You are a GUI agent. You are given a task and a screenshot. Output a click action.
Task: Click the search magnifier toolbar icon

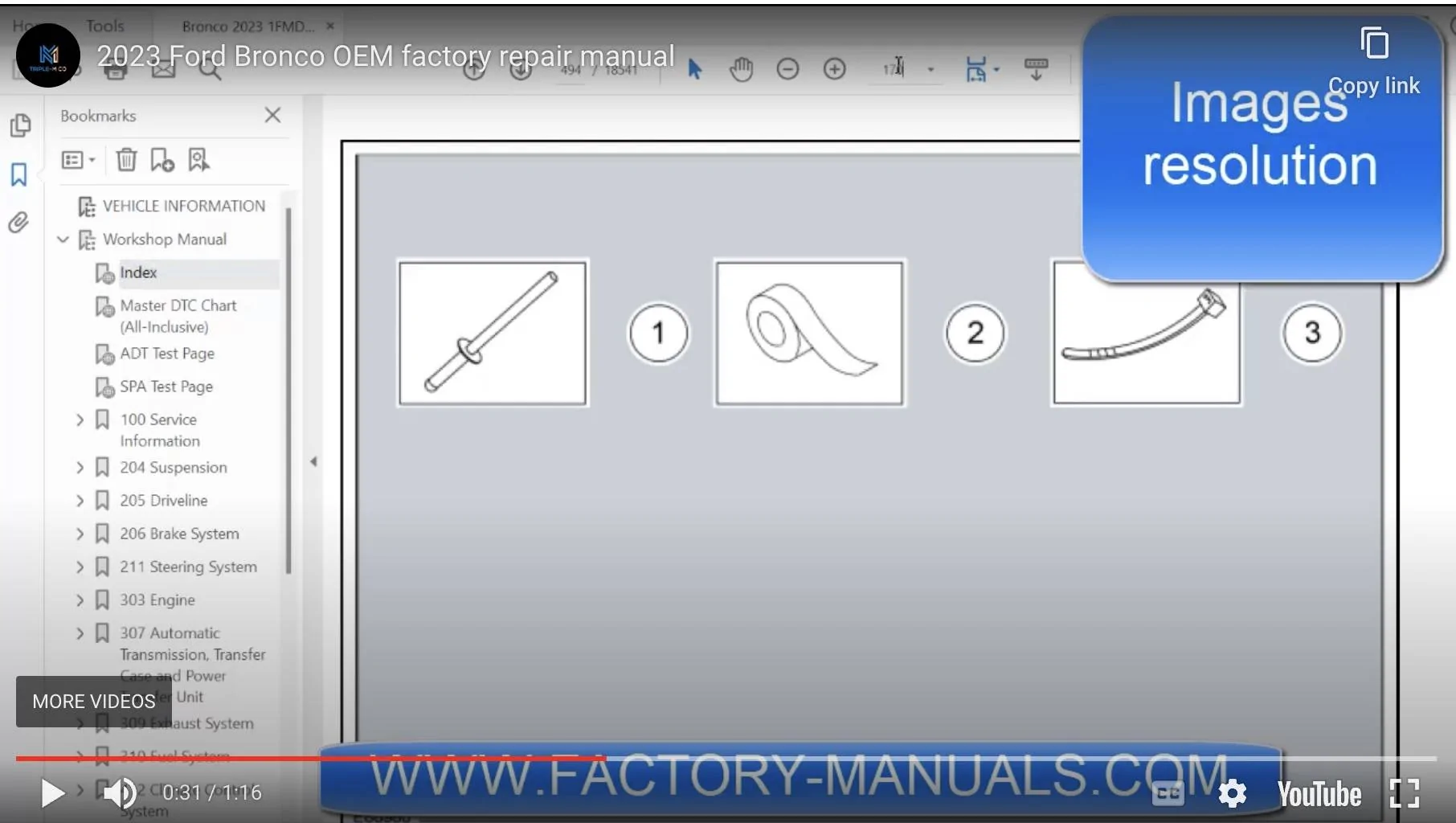click(x=211, y=71)
